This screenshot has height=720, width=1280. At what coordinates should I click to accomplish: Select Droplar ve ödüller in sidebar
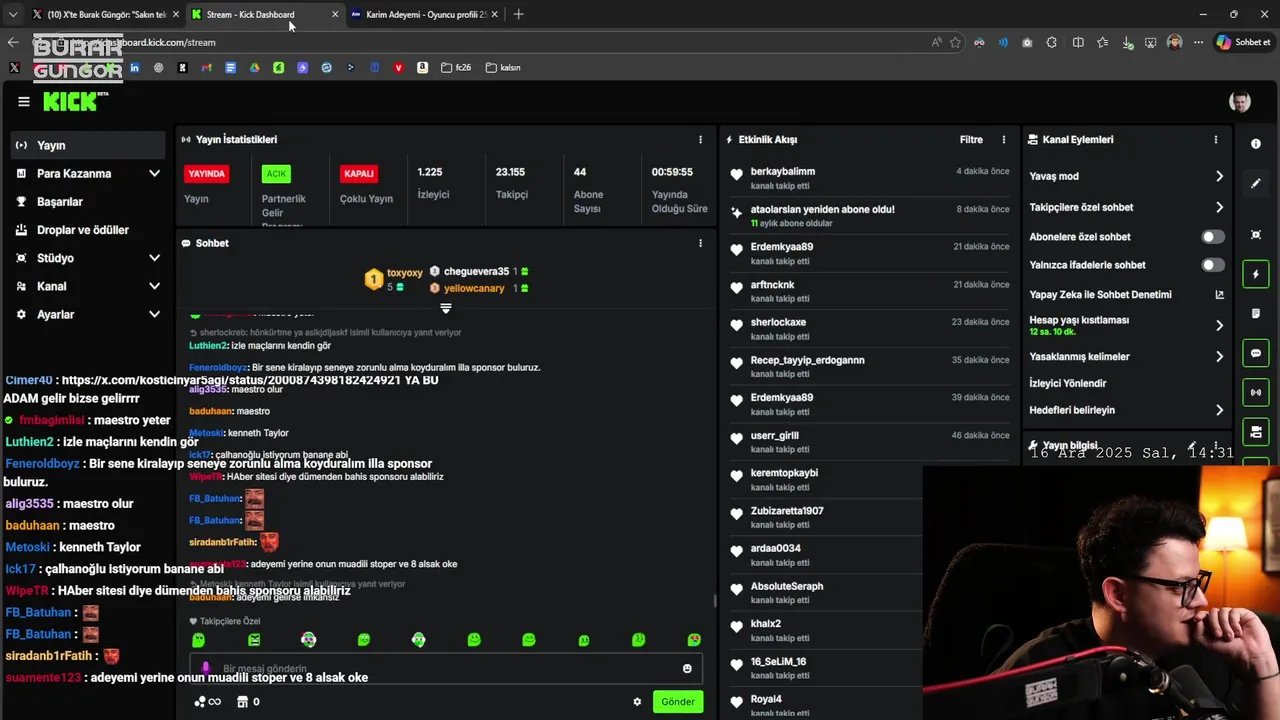[x=89, y=230]
